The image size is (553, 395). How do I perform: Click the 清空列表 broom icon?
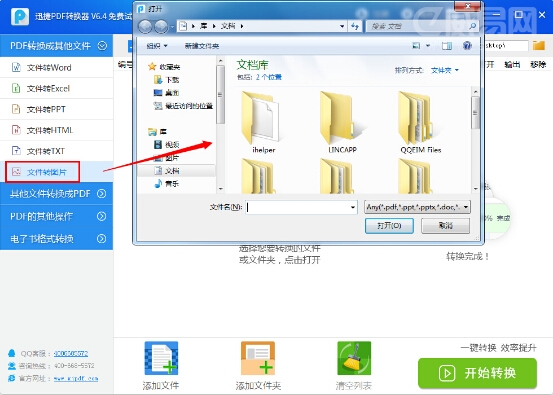tap(354, 358)
